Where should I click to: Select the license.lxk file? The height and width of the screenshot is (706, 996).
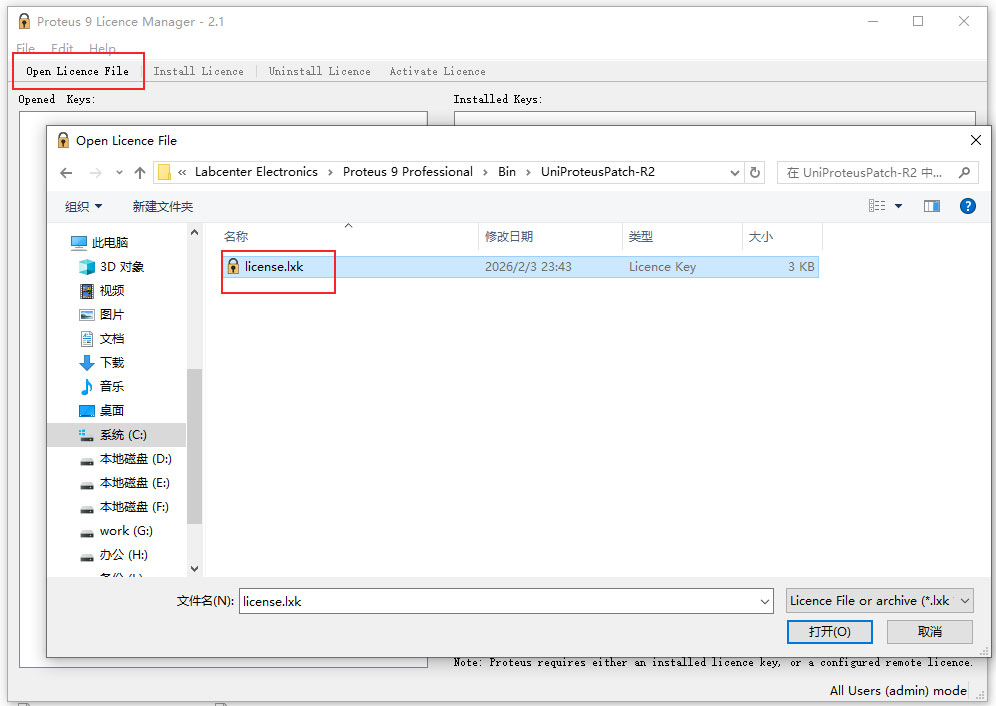pyautogui.click(x=520, y=267)
